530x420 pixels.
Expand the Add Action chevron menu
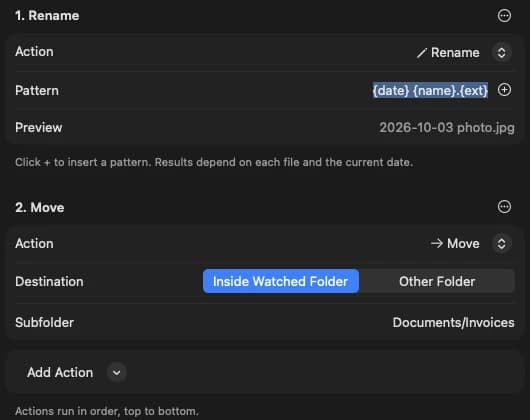coord(117,373)
